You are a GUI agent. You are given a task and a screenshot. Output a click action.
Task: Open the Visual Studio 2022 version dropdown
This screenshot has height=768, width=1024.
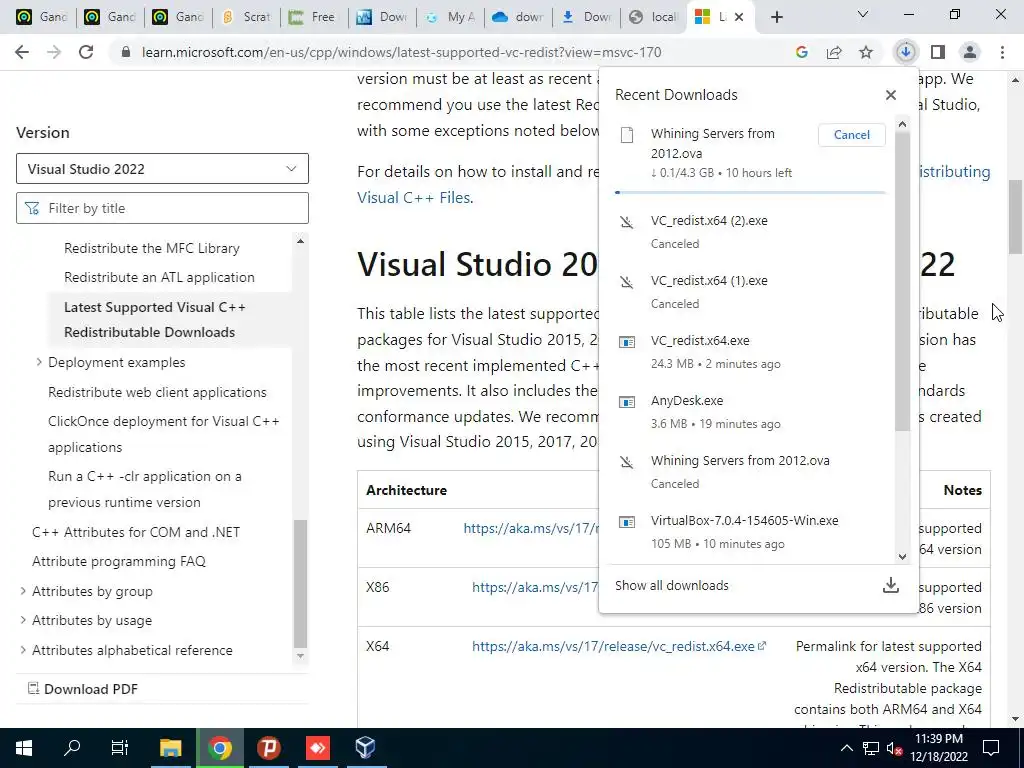coord(162,168)
